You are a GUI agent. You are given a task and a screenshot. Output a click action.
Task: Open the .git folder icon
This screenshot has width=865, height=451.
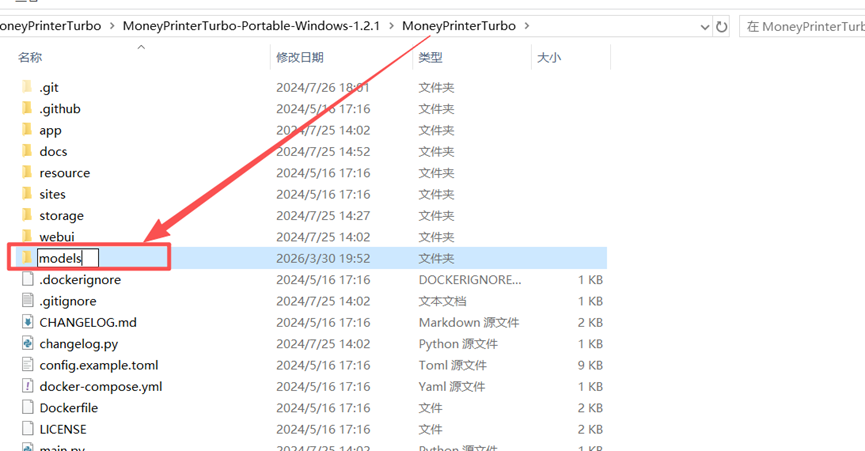tap(27, 87)
